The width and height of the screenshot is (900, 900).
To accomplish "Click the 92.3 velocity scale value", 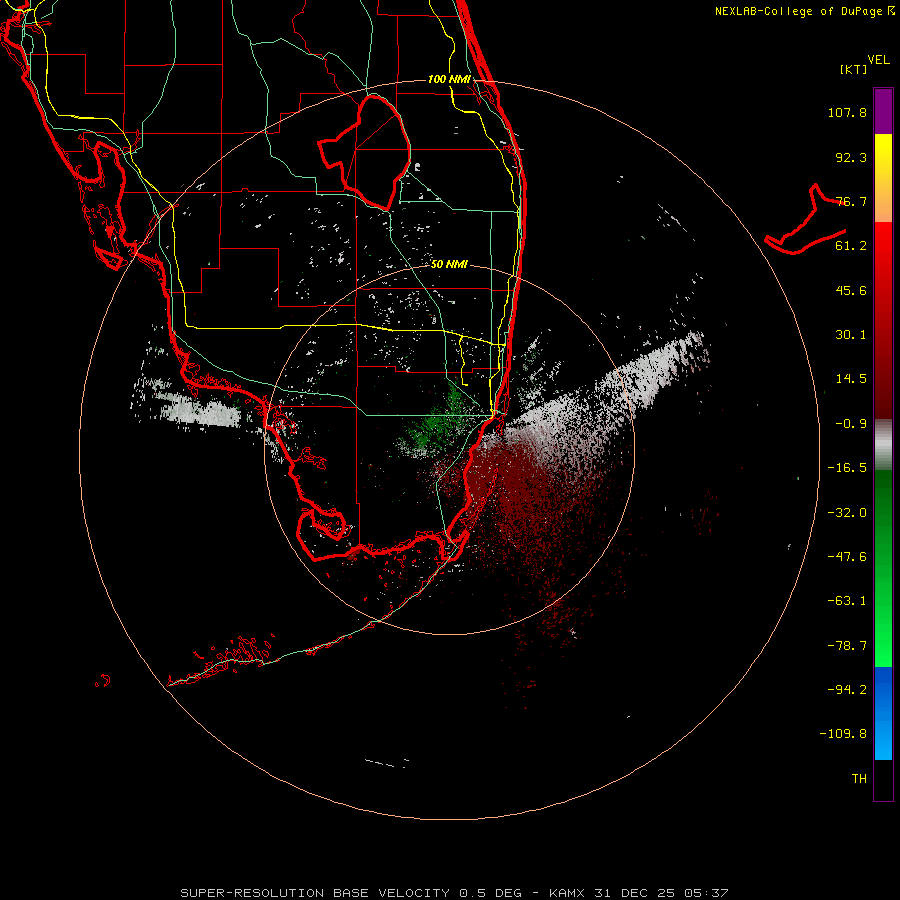I will click(851, 157).
